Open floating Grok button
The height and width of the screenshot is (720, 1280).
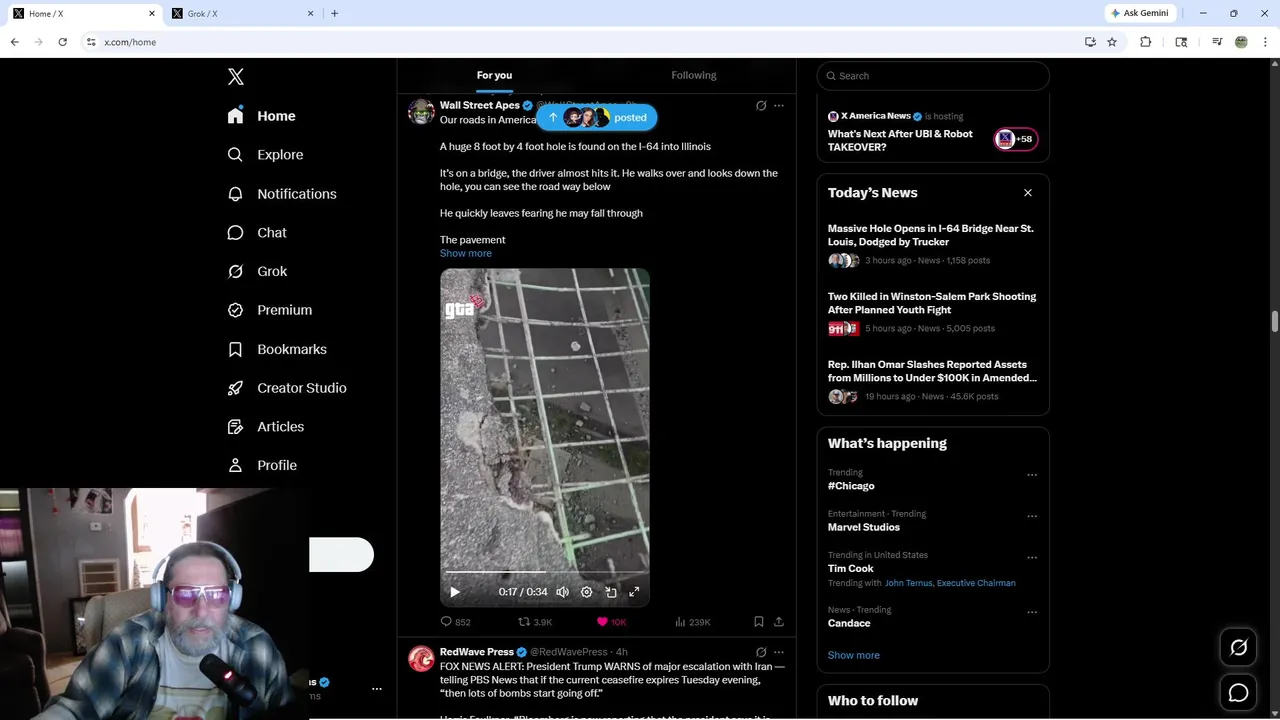tap(1238, 648)
